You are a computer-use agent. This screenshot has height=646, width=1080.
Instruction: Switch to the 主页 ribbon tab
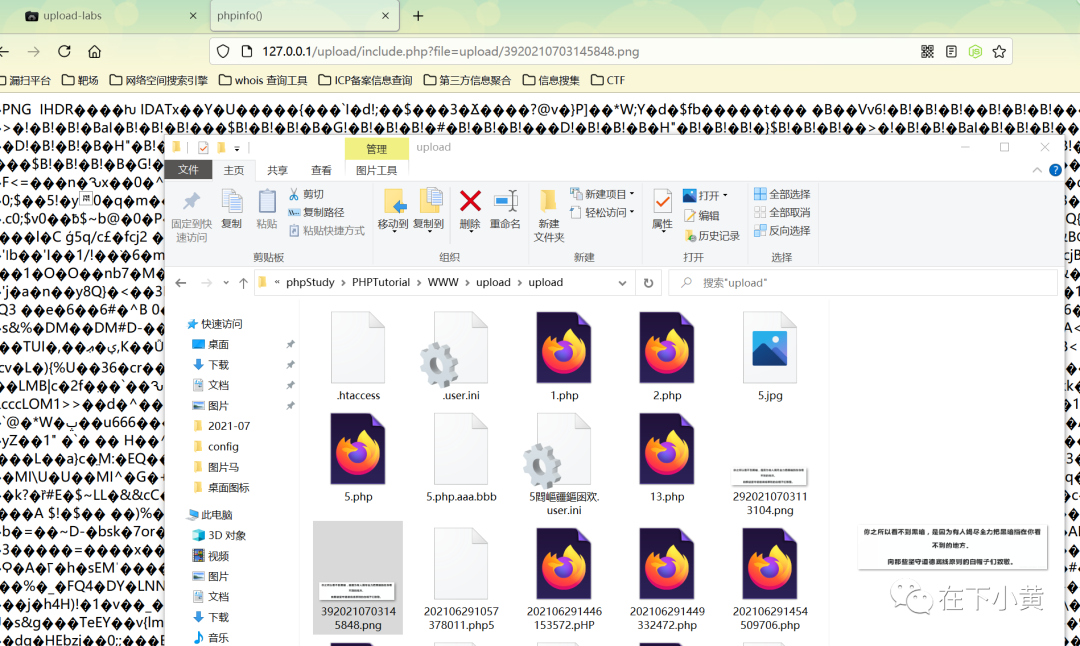tap(233, 170)
